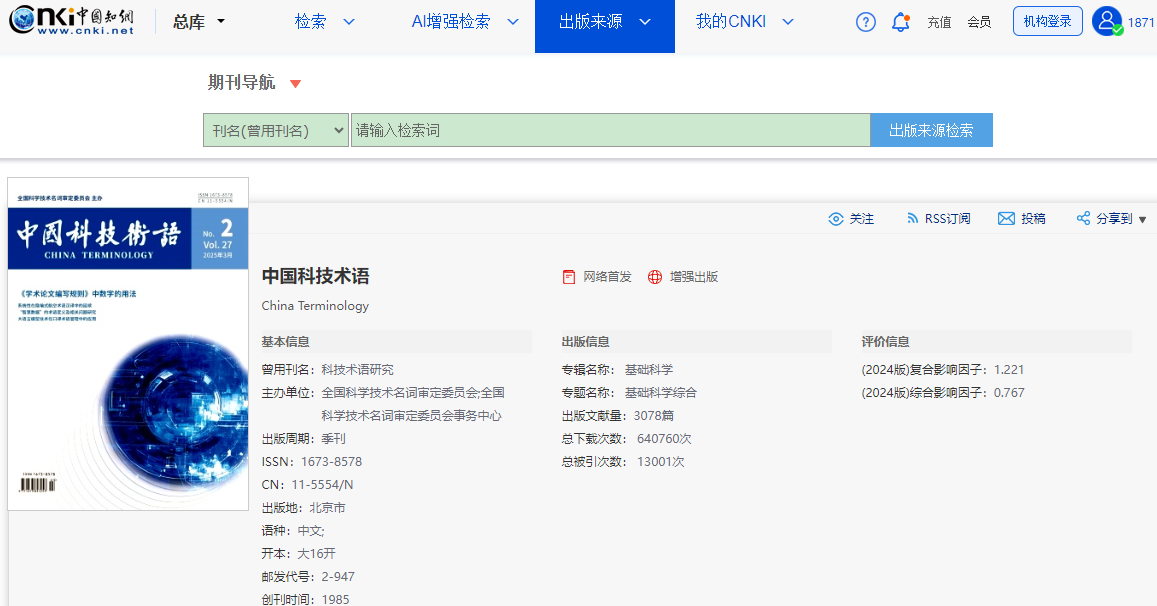
Task: Click the 会员 link
Action: tap(979, 22)
